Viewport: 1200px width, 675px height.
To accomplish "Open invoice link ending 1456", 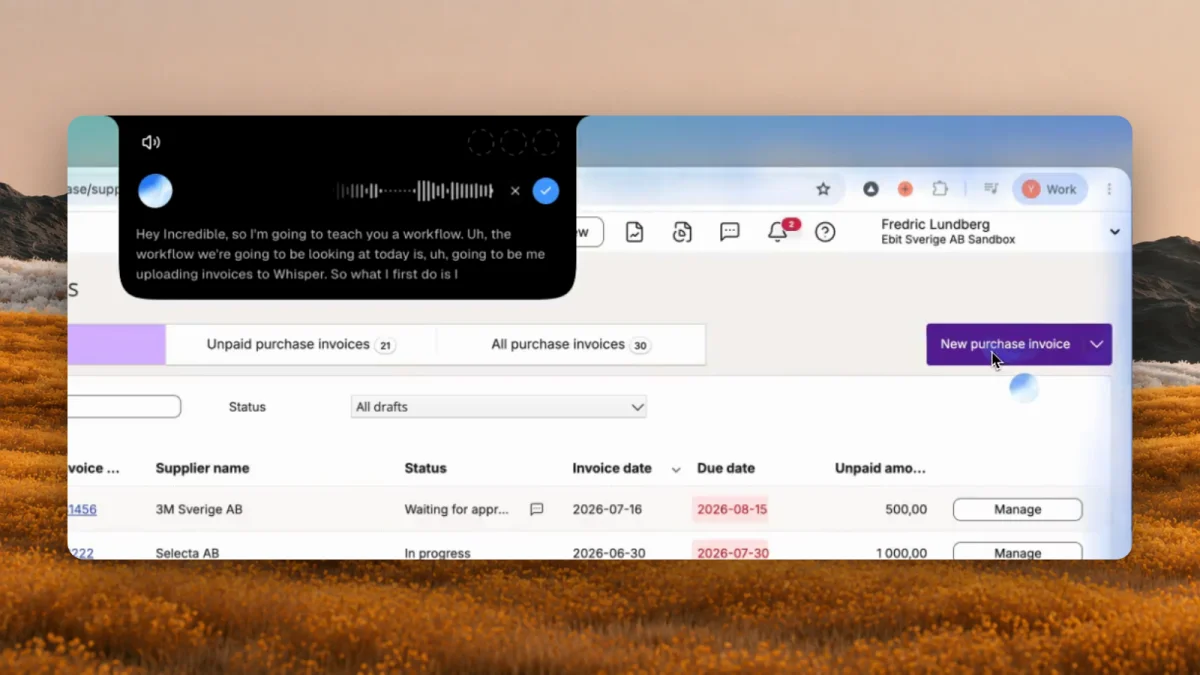I will pyautogui.click(x=82, y=509).
